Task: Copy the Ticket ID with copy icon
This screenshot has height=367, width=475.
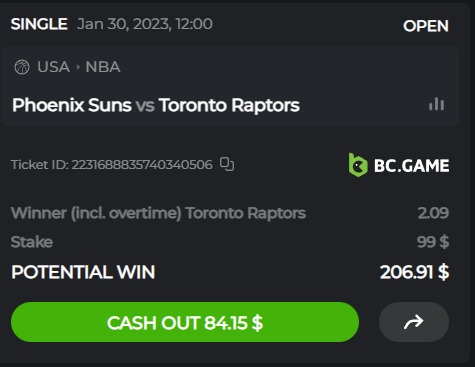Action: pos(227,164)
